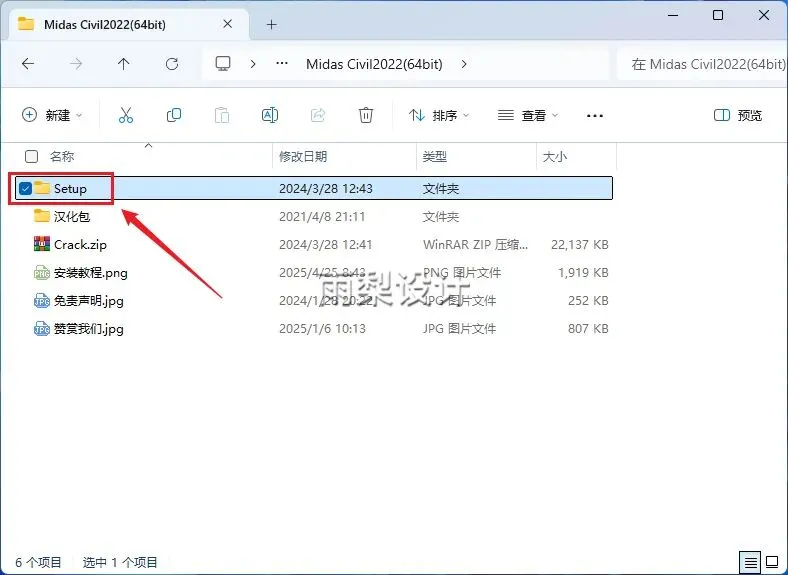Select the Crack.zip file name
This screenshot has height=575, width=788.
pos(80,244)
